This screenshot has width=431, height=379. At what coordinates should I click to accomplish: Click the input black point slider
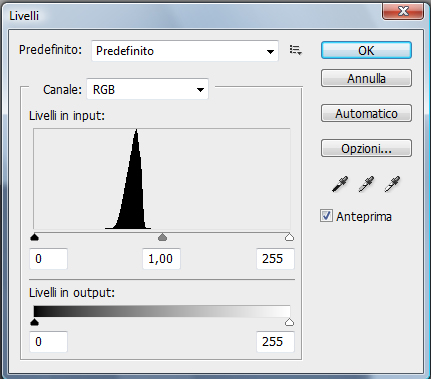coord(34,237)
